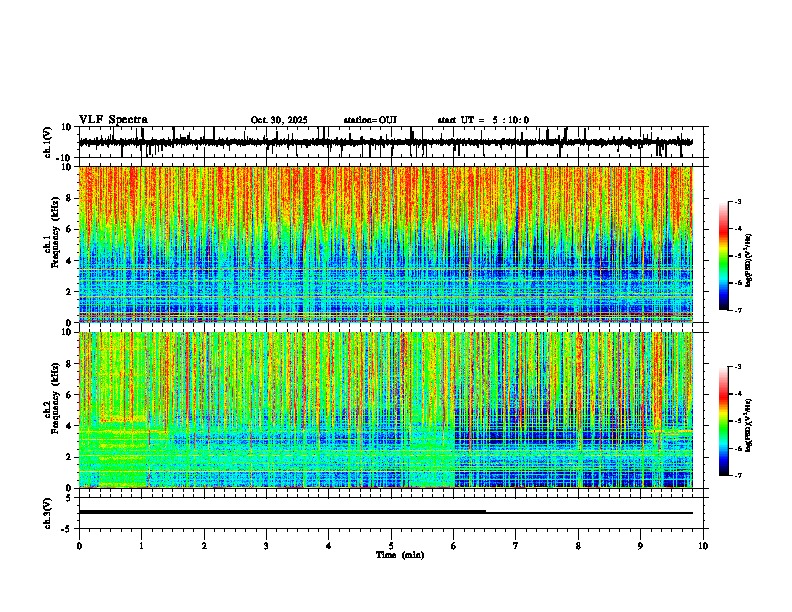Image resolution: width=792 pixels, height=612 pixels.
Task: Click the ch.1 spectrogram plot
Action: click(385, 244)
